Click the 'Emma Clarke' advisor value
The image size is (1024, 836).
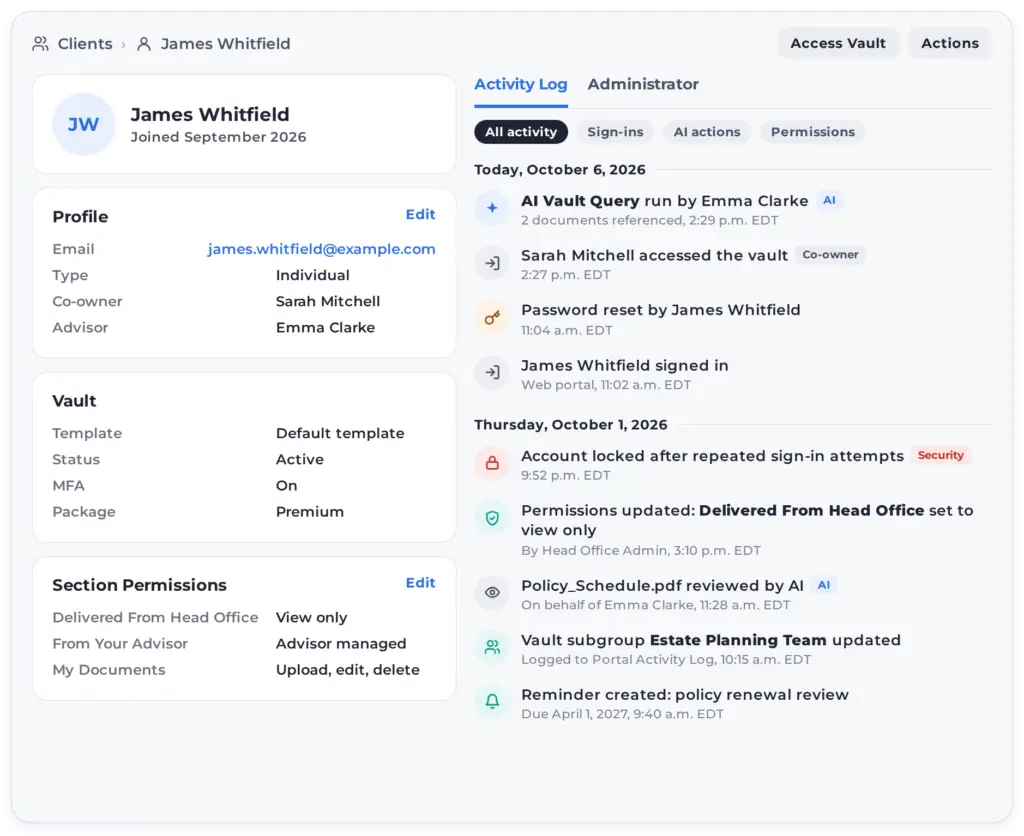325,328
